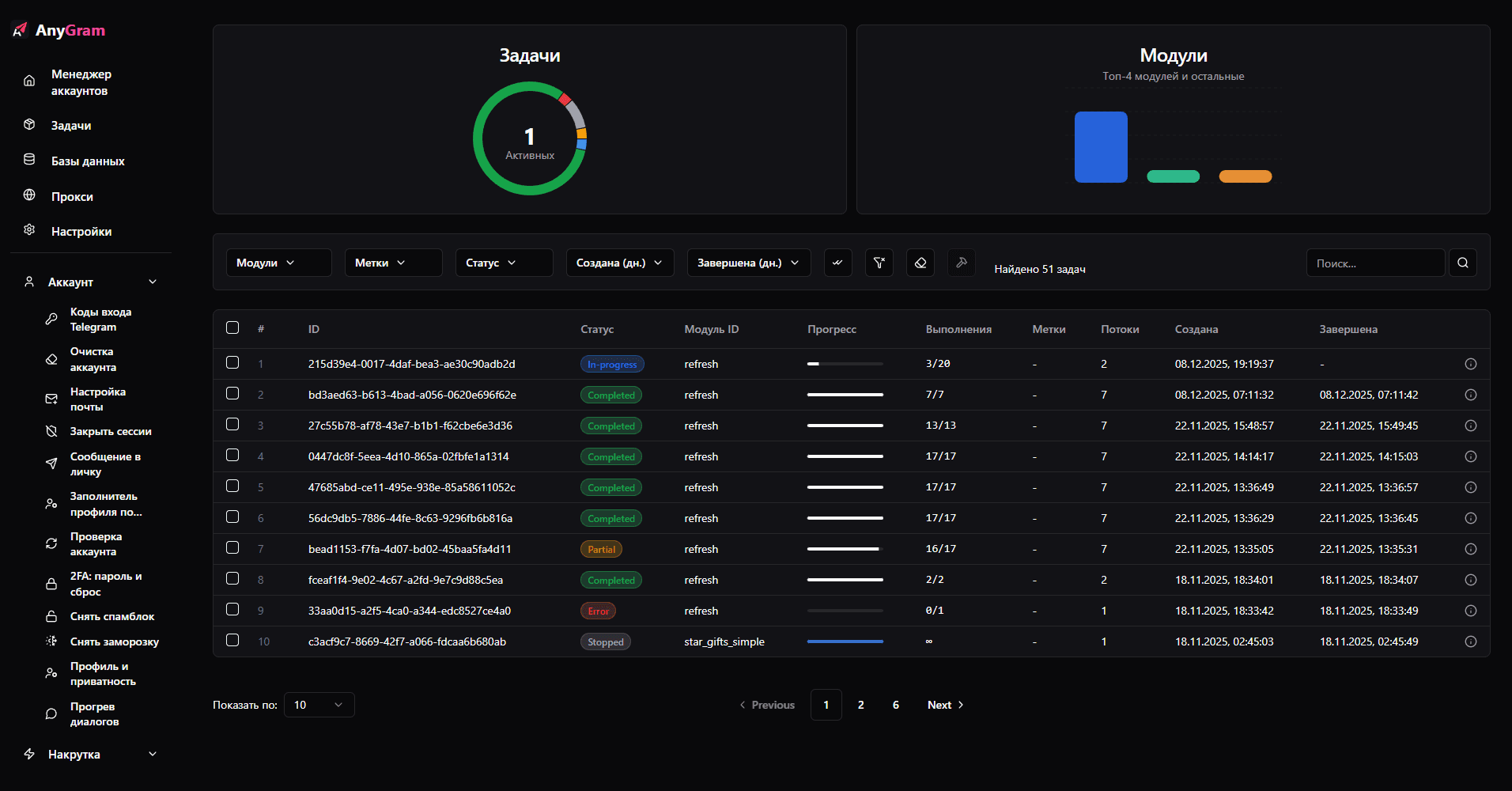Click the AnyGram logo icon
The height and width of the screenshot is (791, 1512).
click(x=19, y=29)
